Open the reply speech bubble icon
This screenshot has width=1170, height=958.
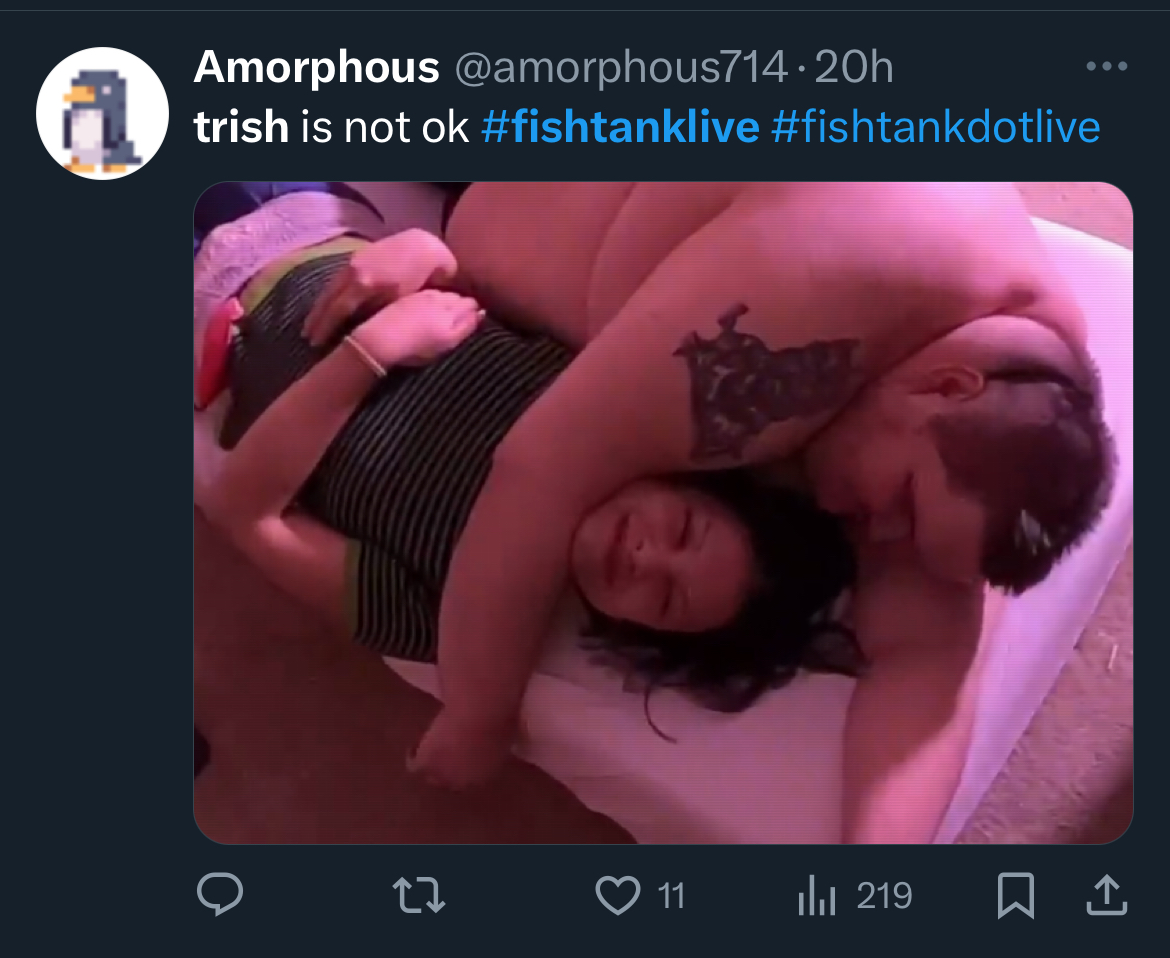[x=220, y=894]
